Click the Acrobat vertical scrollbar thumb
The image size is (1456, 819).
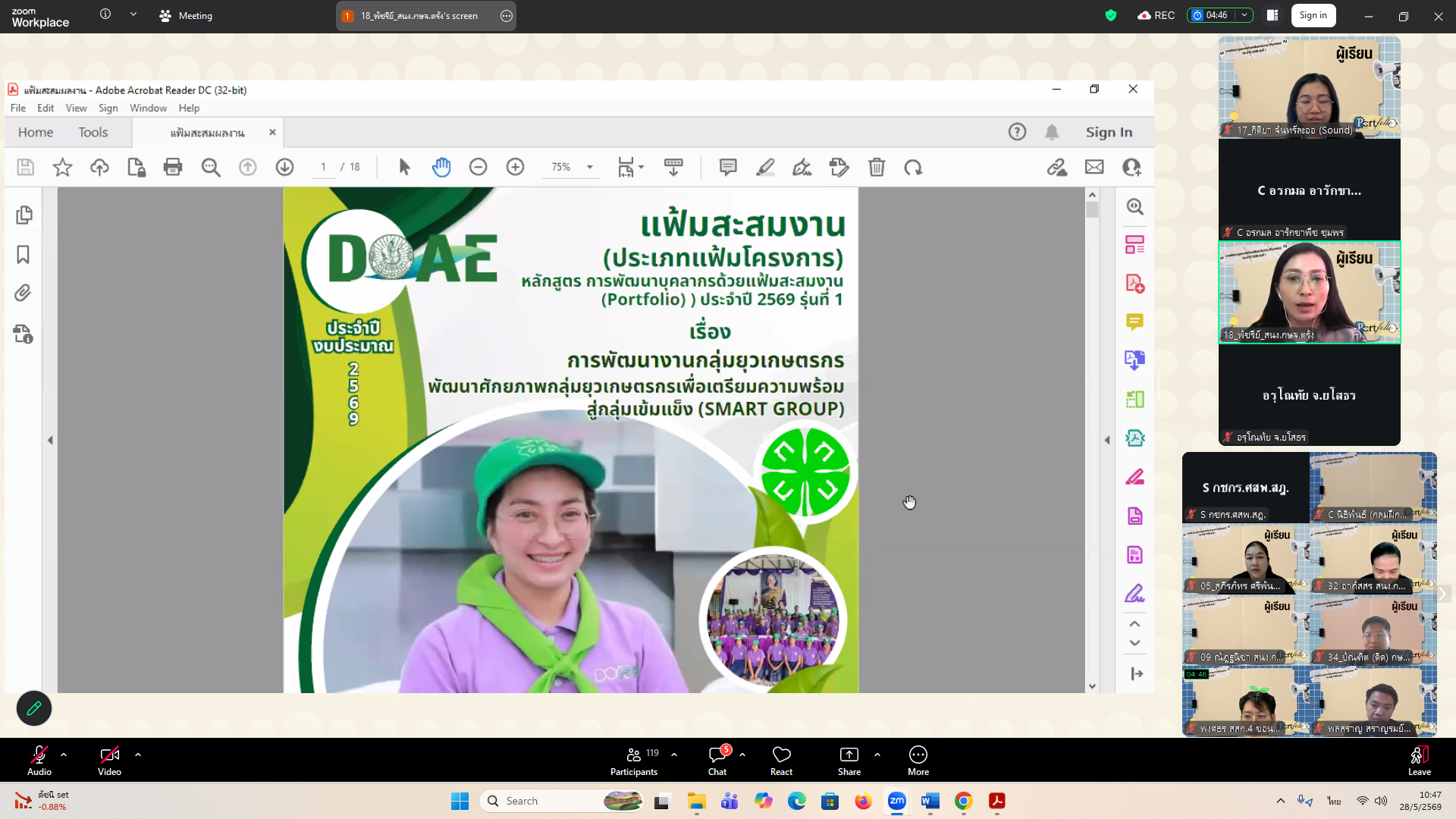(1092, 209)
